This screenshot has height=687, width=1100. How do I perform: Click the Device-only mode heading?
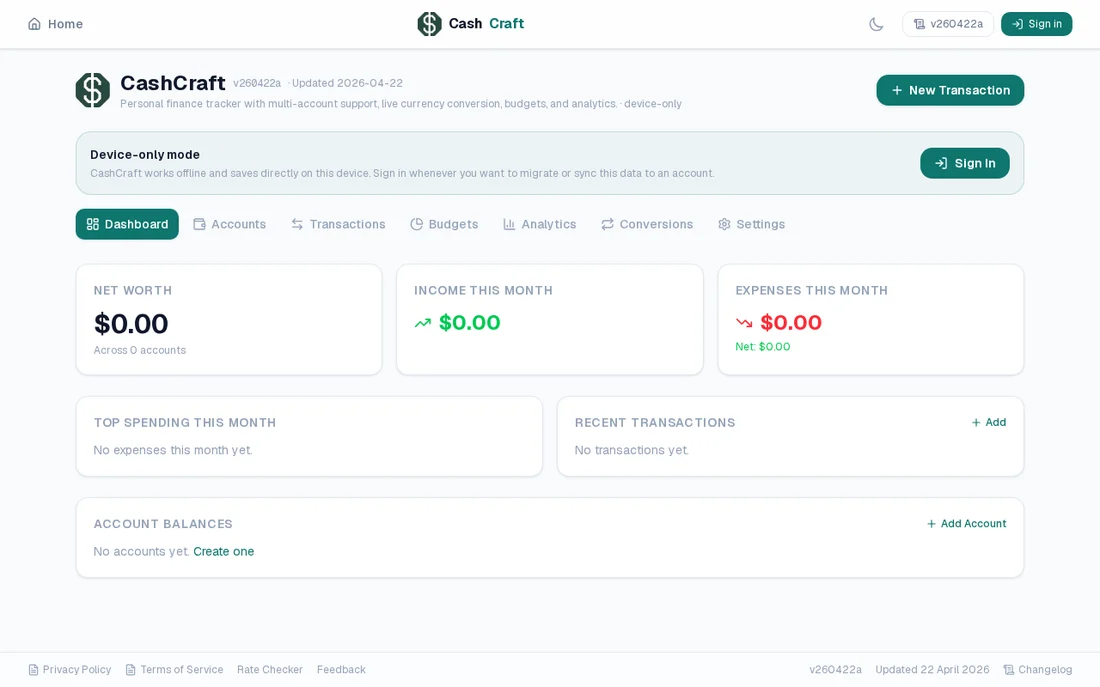tap(145, 154)
